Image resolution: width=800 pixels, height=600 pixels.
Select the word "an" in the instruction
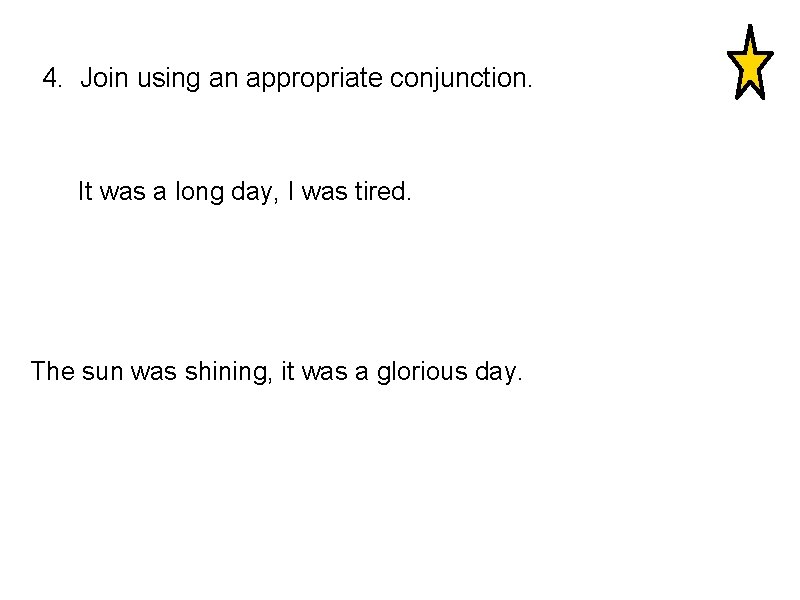[x=223, y=81]
